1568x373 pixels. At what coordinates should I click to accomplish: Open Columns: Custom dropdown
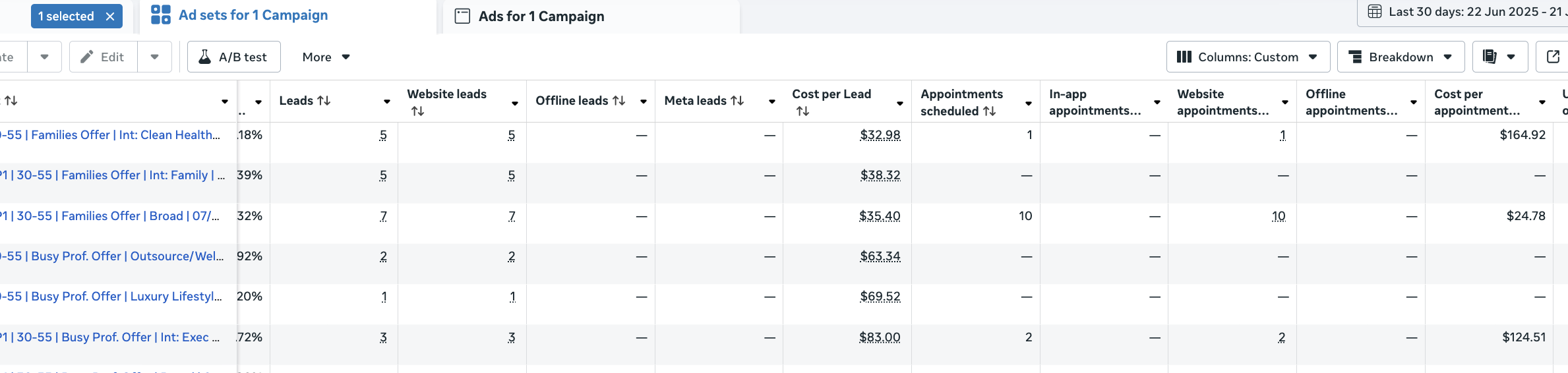tap(1248, 57)
